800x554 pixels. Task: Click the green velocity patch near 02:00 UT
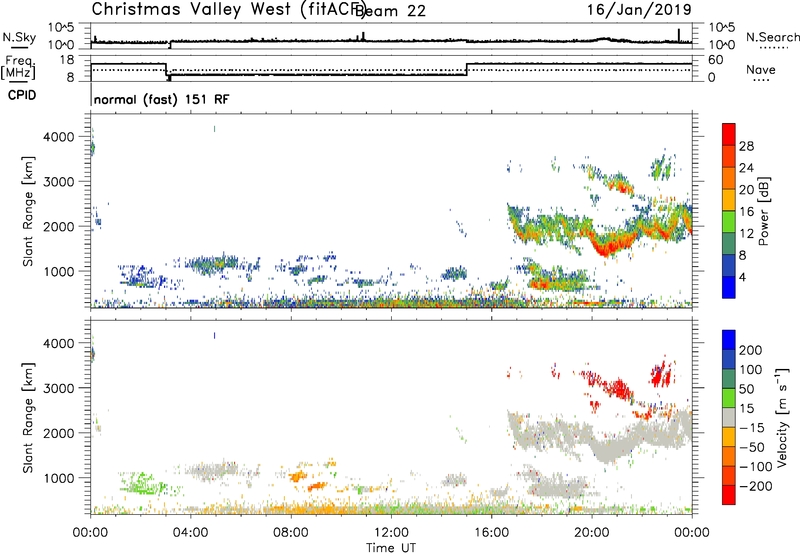point(142,484)
